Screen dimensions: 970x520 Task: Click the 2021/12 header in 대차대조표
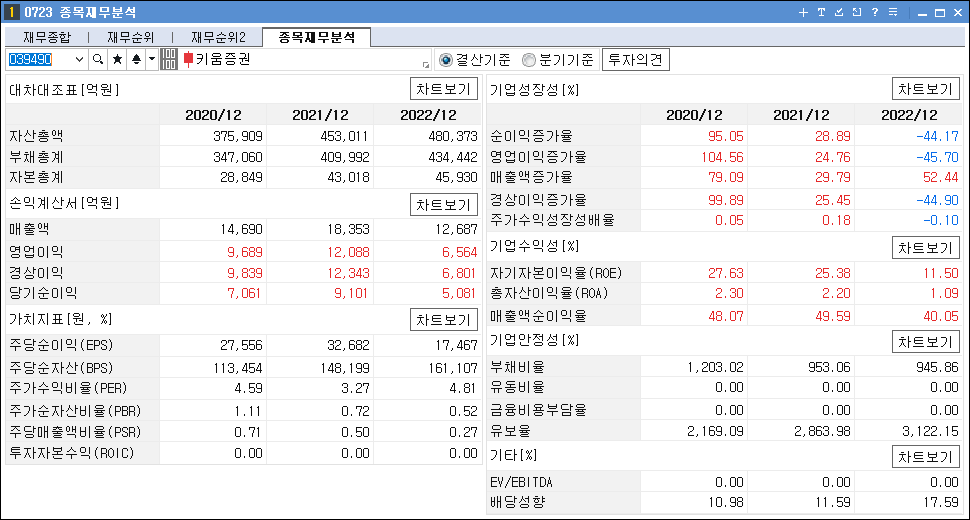(320, 115)
